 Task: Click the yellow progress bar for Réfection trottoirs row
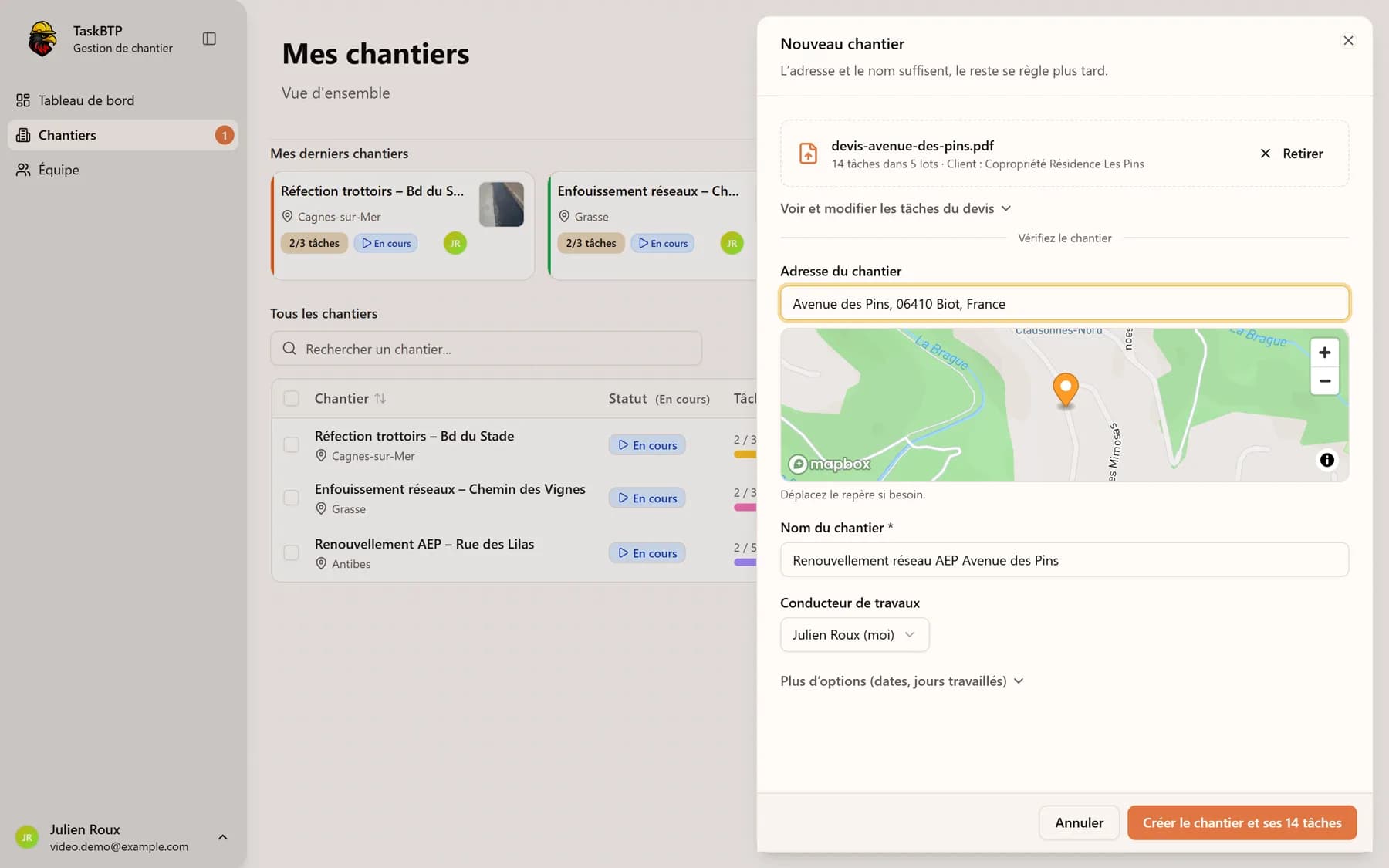coord(745,454)
